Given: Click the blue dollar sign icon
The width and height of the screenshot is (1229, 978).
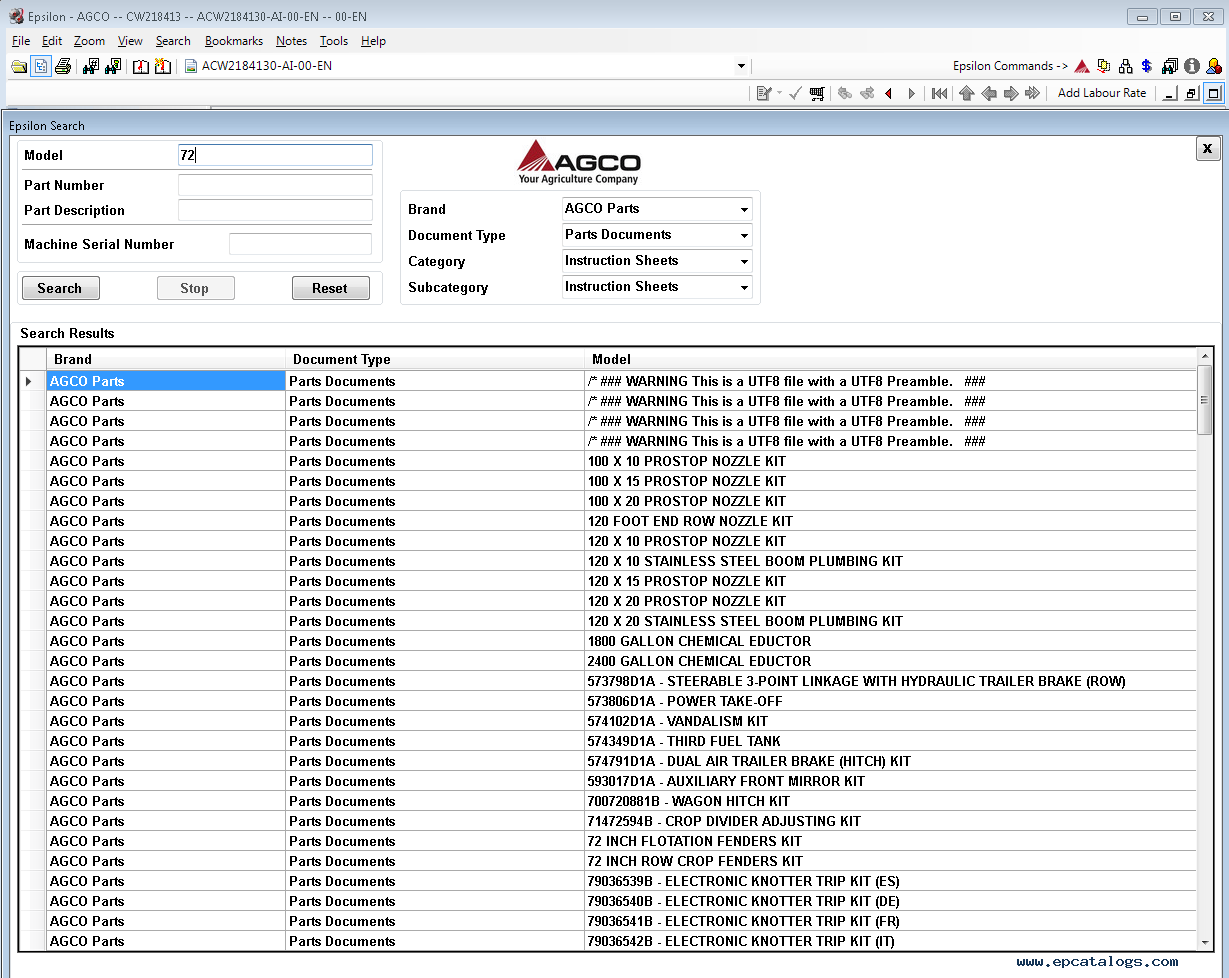Looking at the screenshot, I should 1146,66.
